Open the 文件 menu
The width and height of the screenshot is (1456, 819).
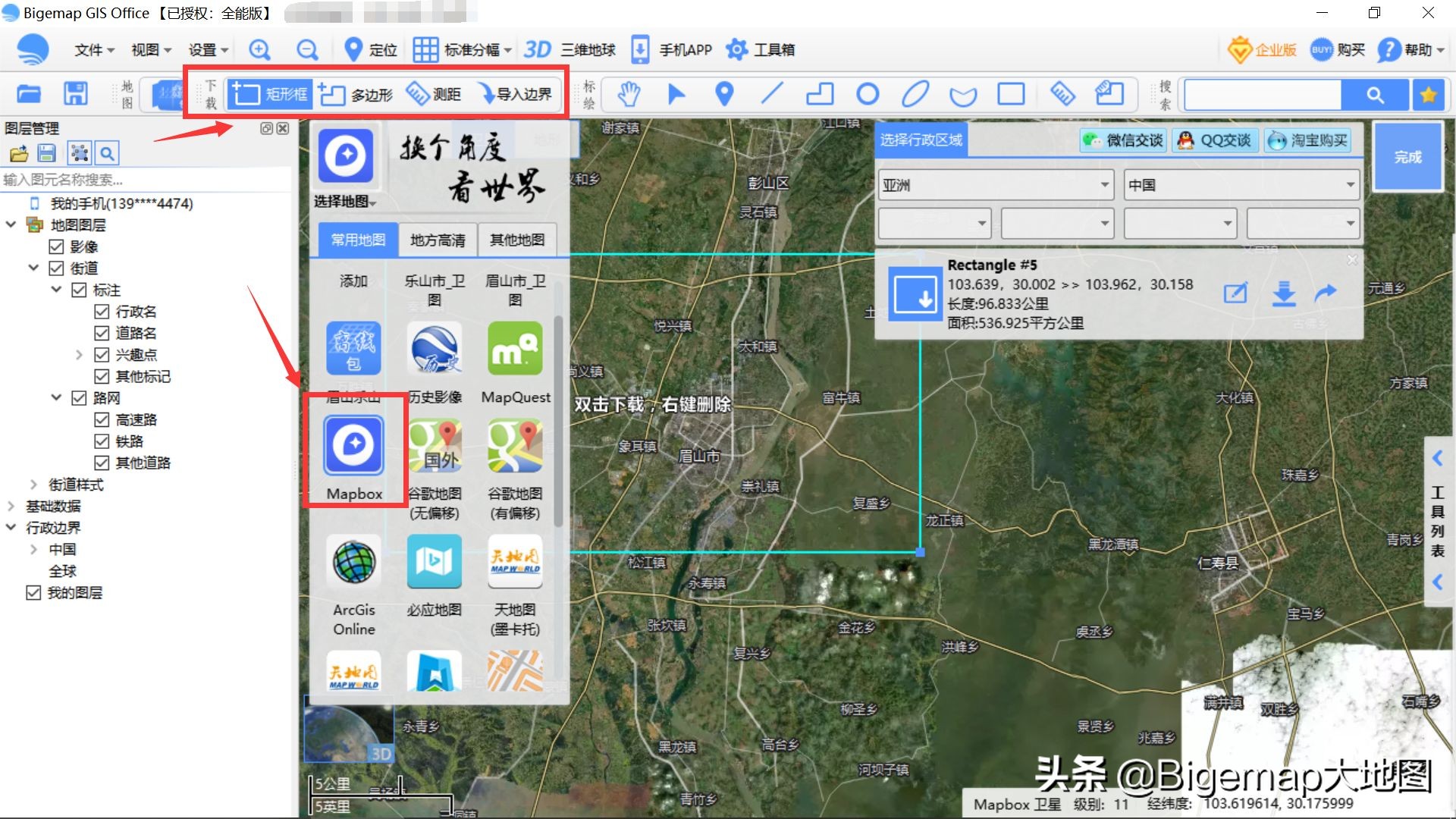(94, 50)
